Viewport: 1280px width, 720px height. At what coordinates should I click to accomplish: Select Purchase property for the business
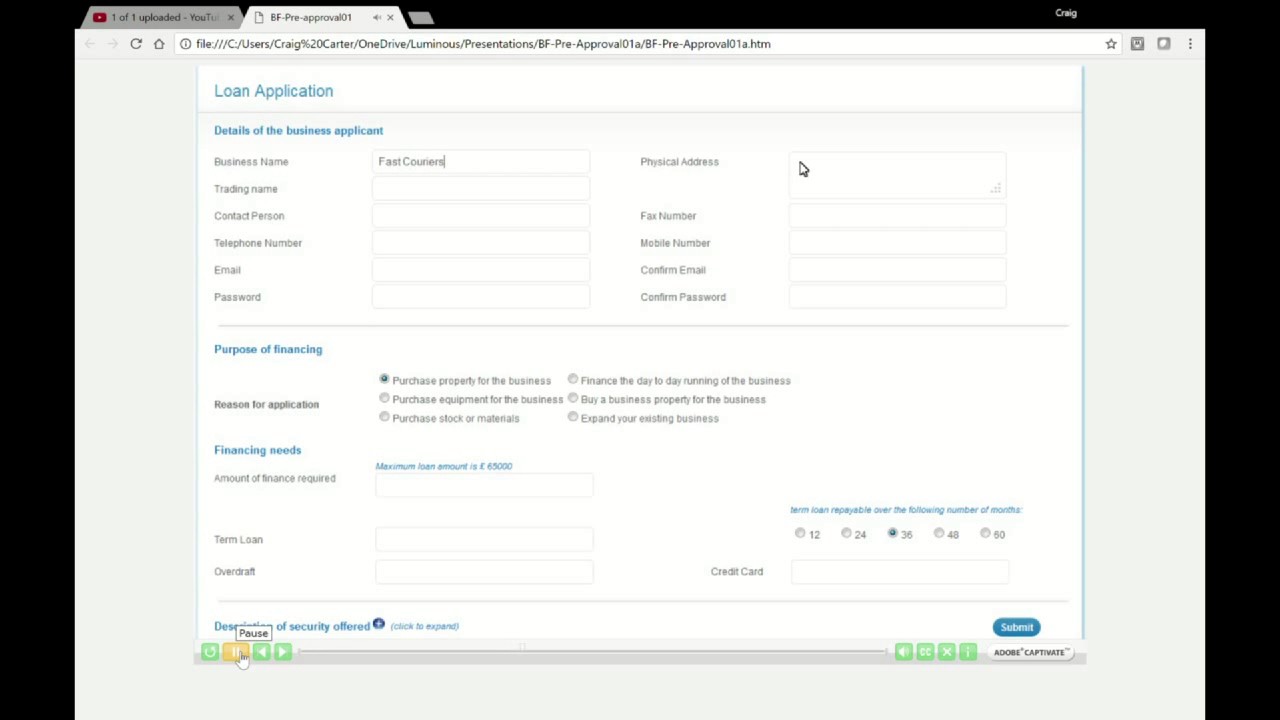click(x=384, y=380)
